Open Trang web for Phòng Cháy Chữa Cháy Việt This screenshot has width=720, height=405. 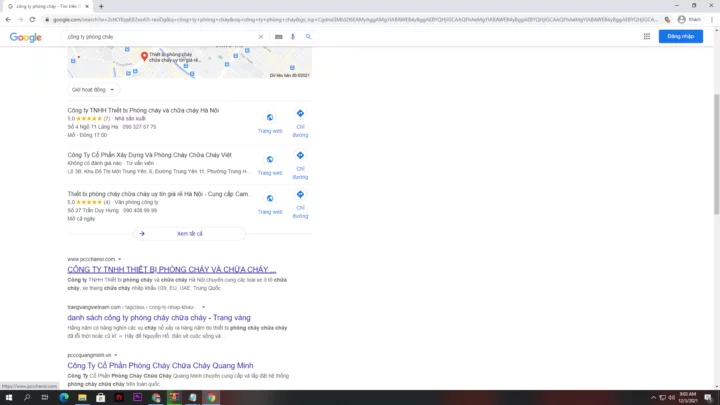click(270, 165)
